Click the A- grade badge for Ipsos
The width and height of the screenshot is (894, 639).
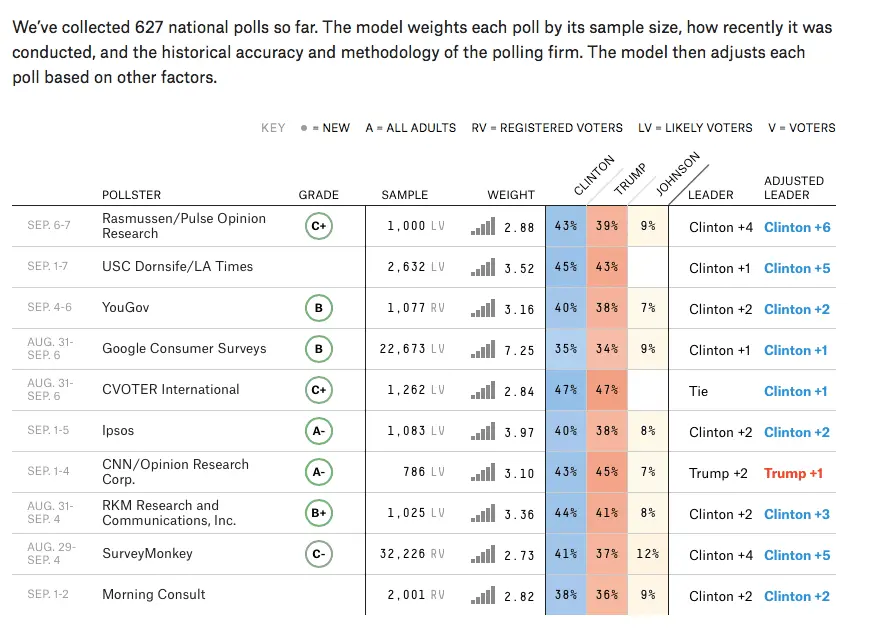click(x=319, y=432)
